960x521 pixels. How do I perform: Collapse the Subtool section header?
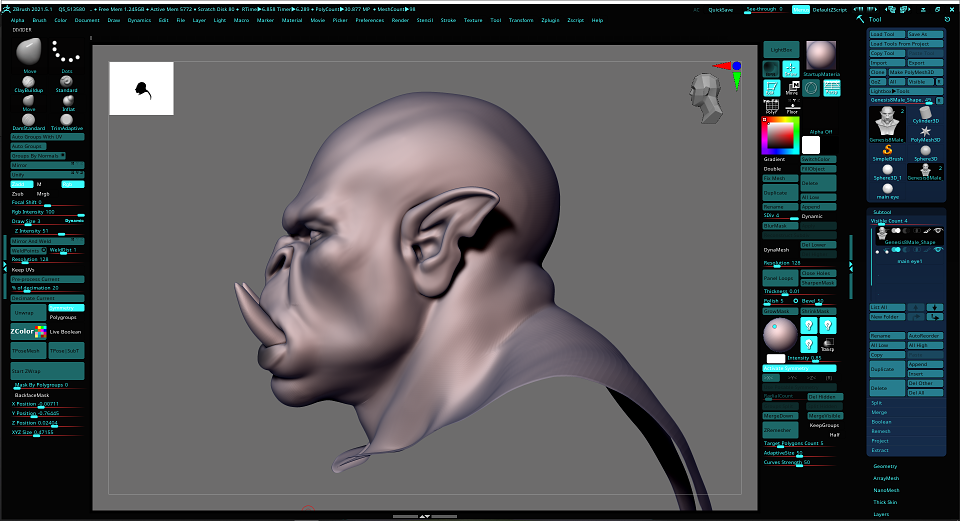[882, 212]
